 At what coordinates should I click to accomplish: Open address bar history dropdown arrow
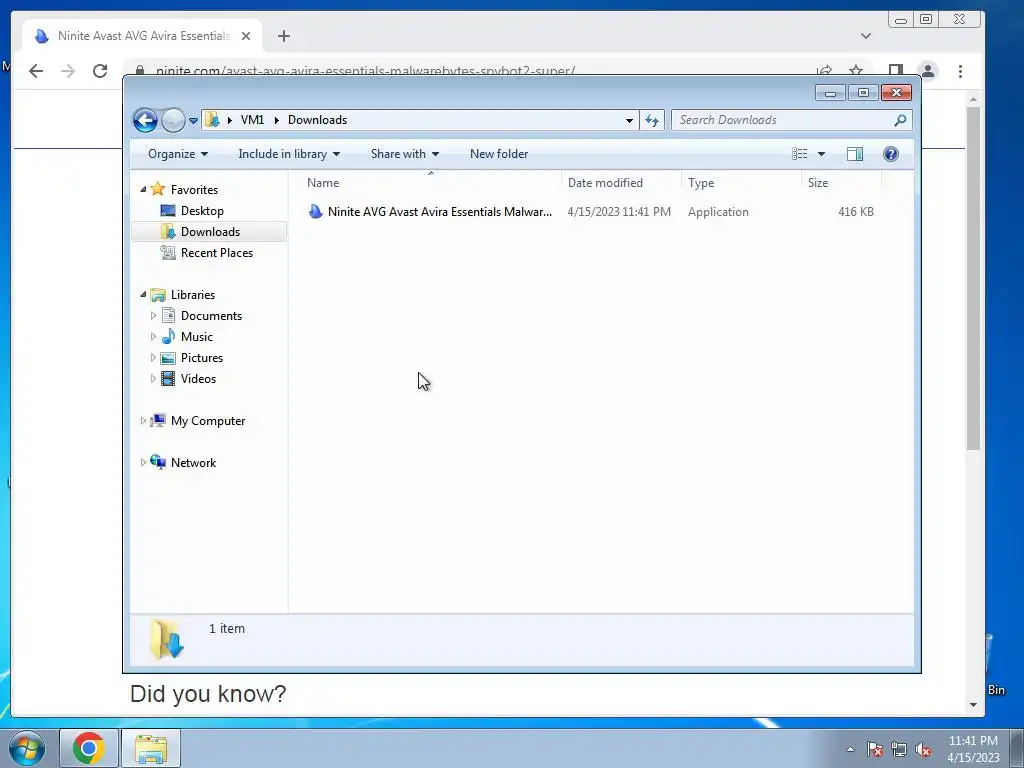click(629, 120)
